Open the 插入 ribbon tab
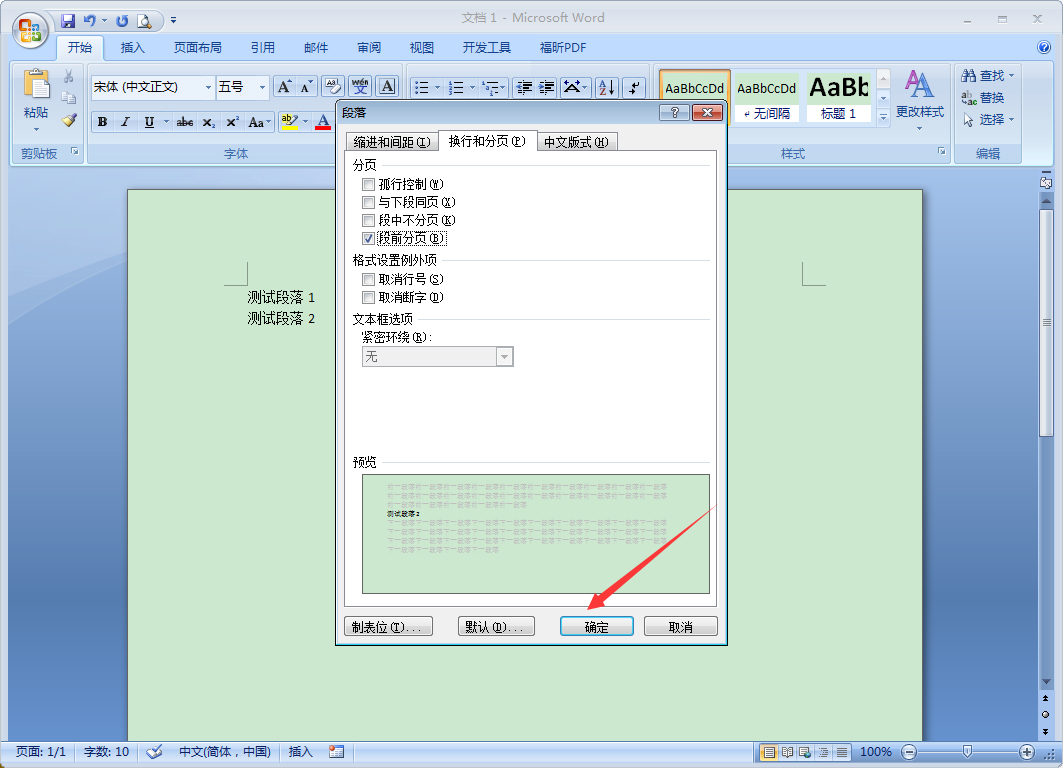The height and width of the screenshot is (768, 1063). tap(132, 47)
